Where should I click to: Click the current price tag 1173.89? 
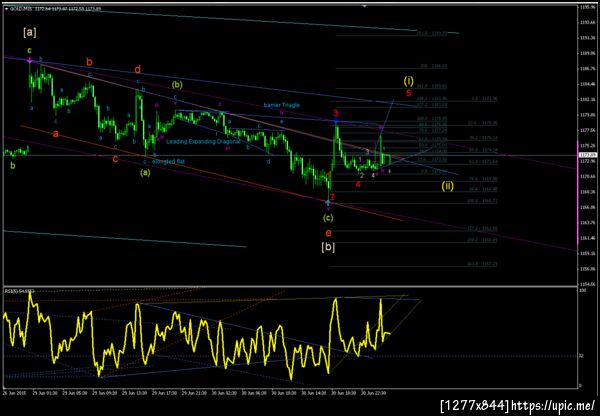[x=588, y=155]
